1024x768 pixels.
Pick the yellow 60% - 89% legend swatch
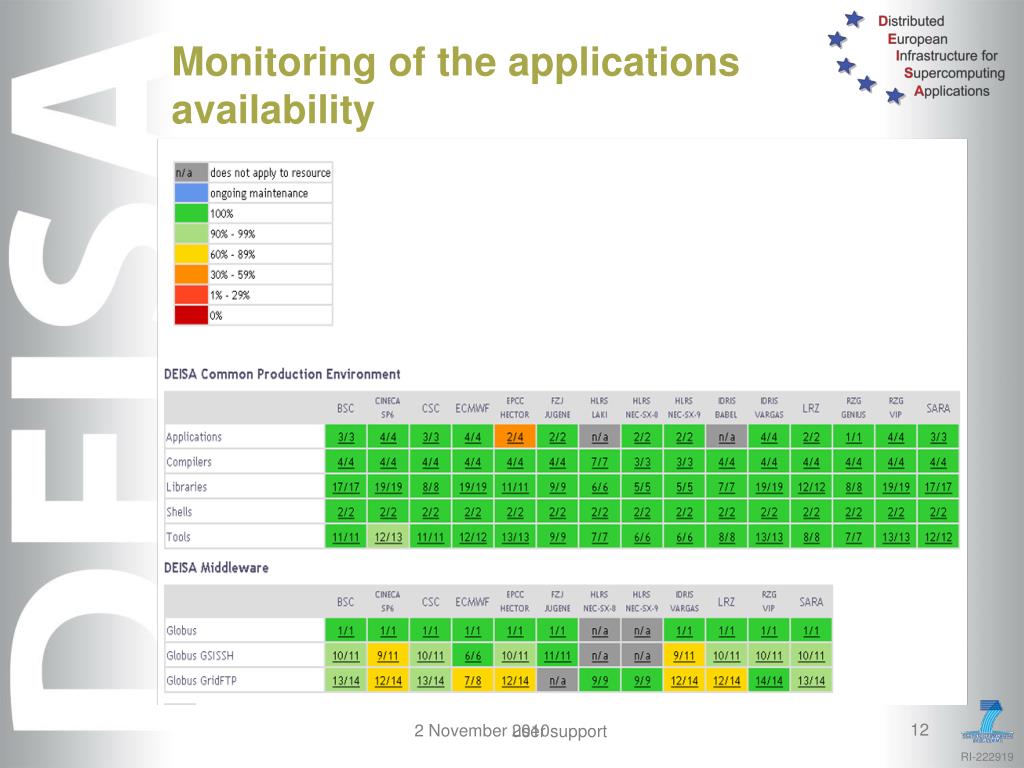tap(191, 254)
